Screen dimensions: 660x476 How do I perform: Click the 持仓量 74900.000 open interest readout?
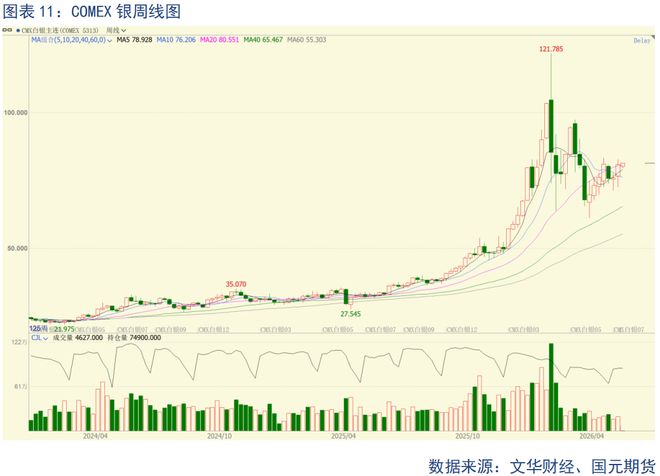(x=134, y=338)
